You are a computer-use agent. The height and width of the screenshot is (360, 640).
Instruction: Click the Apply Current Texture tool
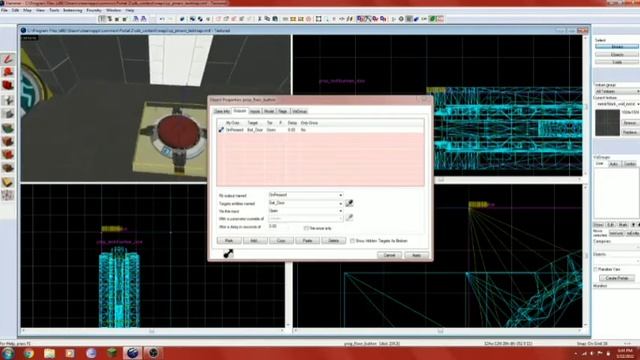[8, 141]
